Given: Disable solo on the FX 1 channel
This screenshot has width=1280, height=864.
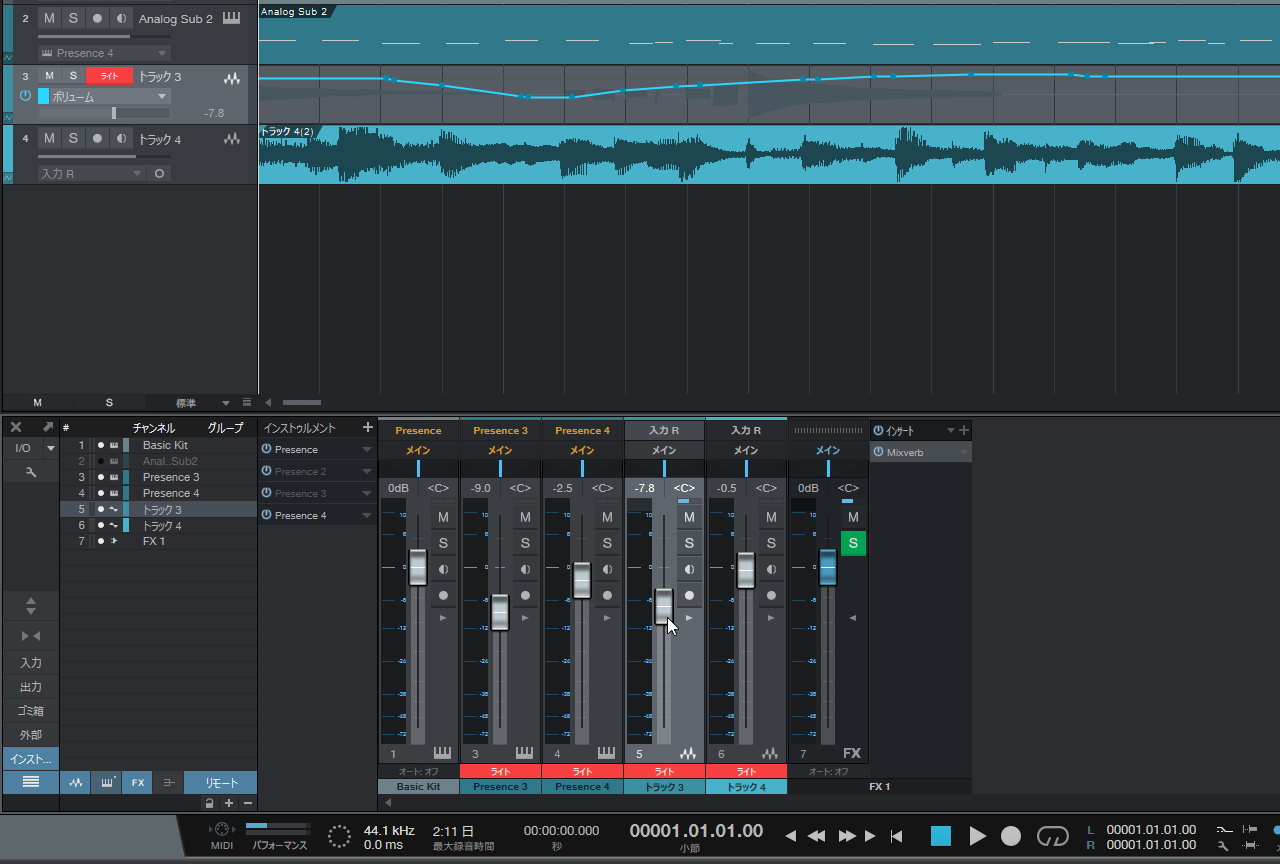Looking at the screenshot, I should tap(853, 544).
